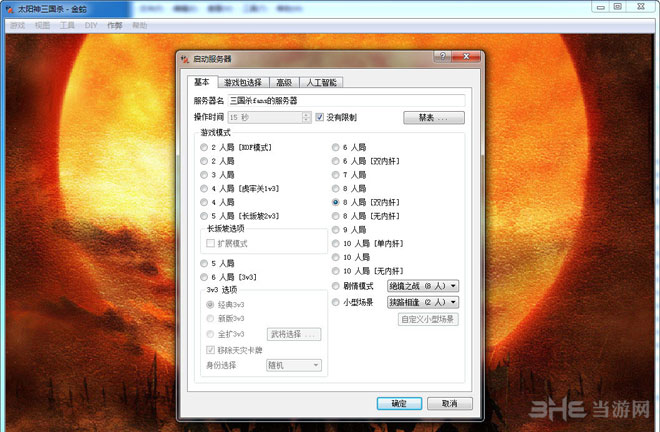Pick the 2 人局 [KOF模式] option
Image resolution: width=660 pixels, height=432 pixels.
(205, 147)
